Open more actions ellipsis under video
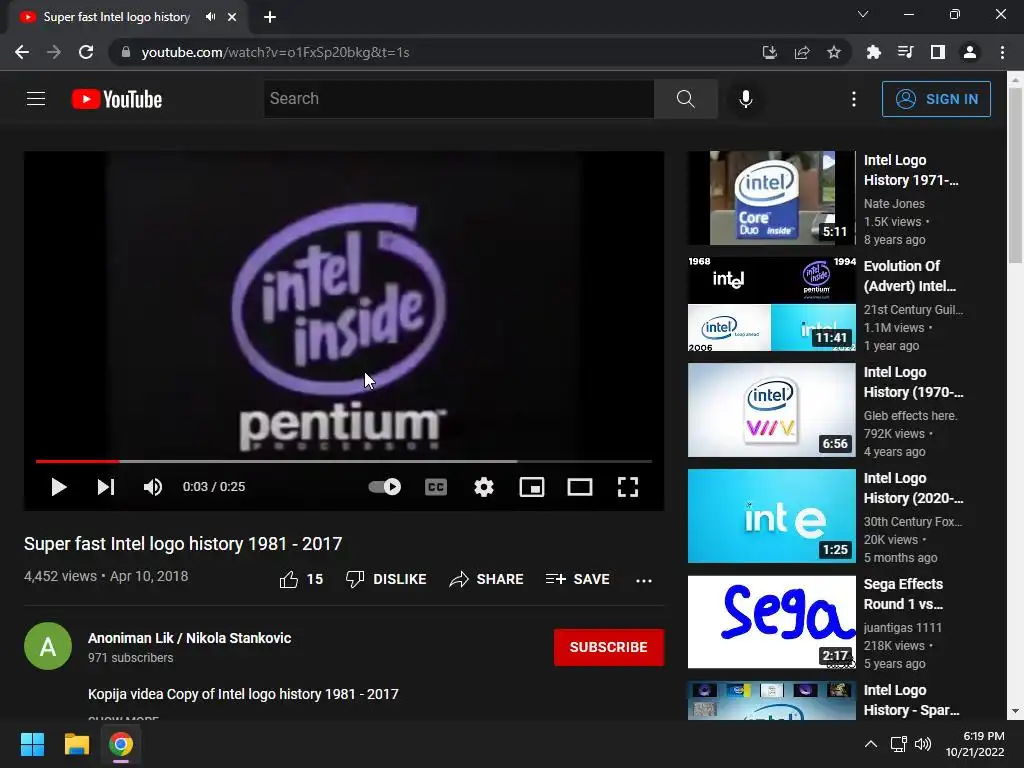 click(644, 581)
